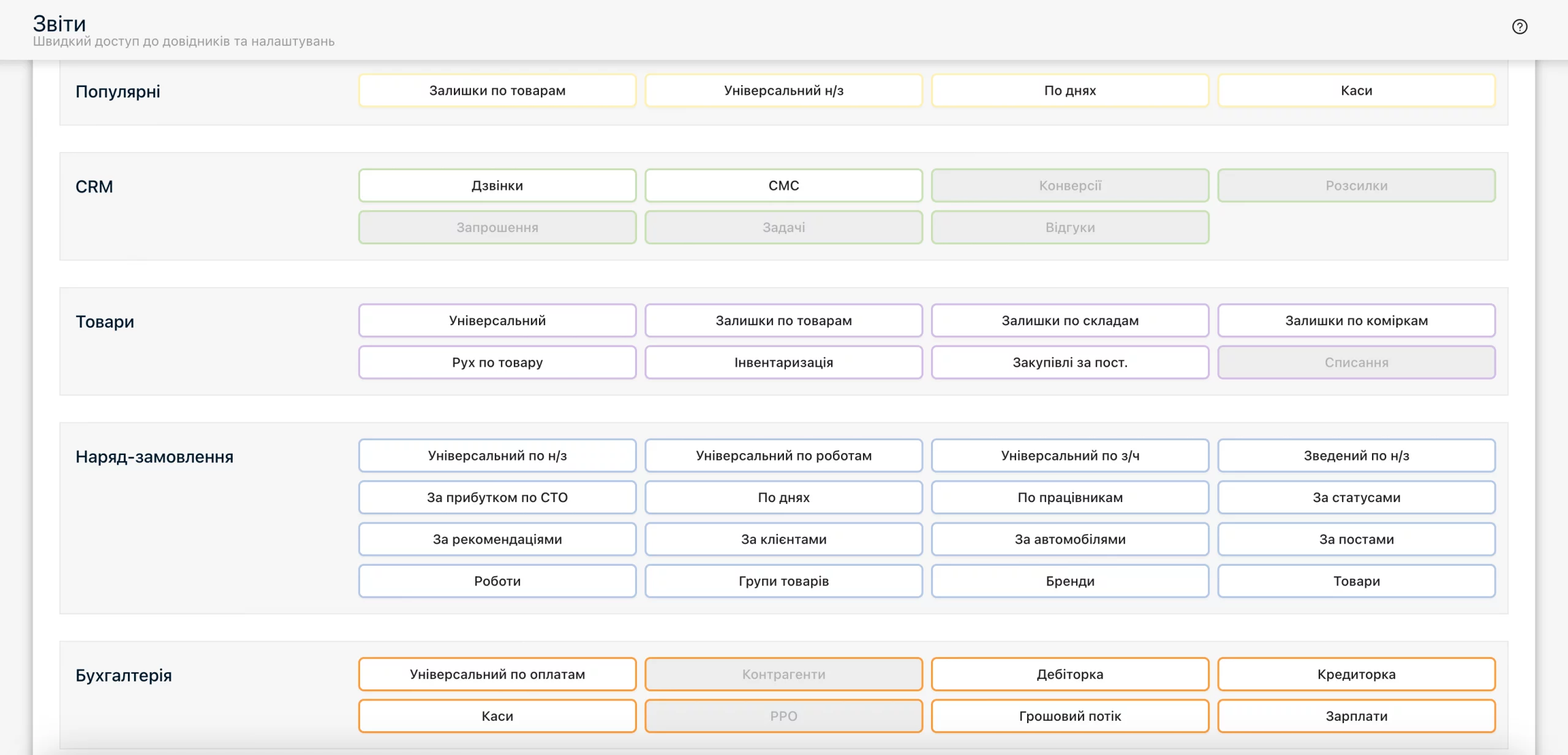
Task: Open the Універсальний н/з popular report
Action: pos(784,91)
